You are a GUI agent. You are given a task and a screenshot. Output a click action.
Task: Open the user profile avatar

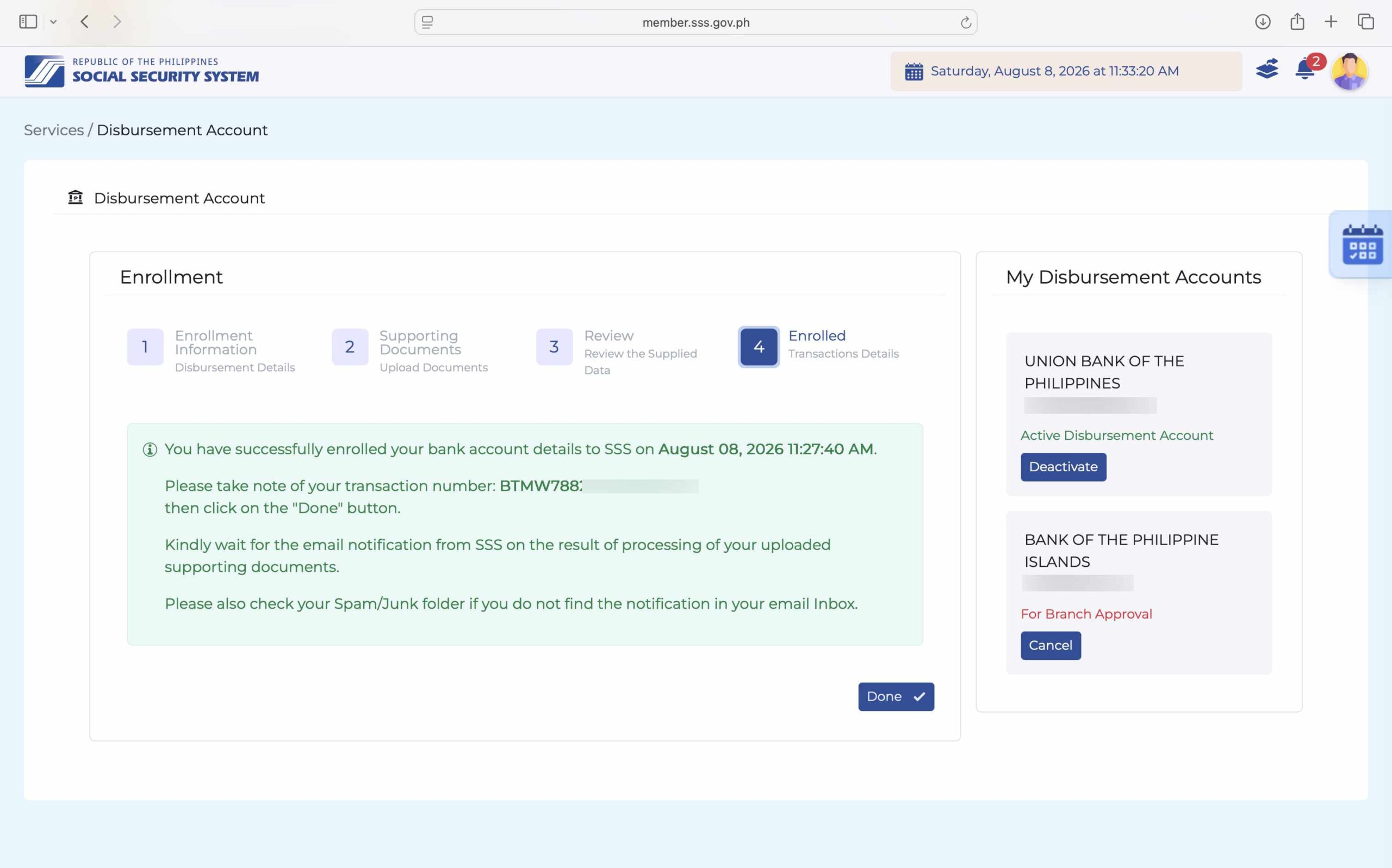click(x=1350, y=71)
